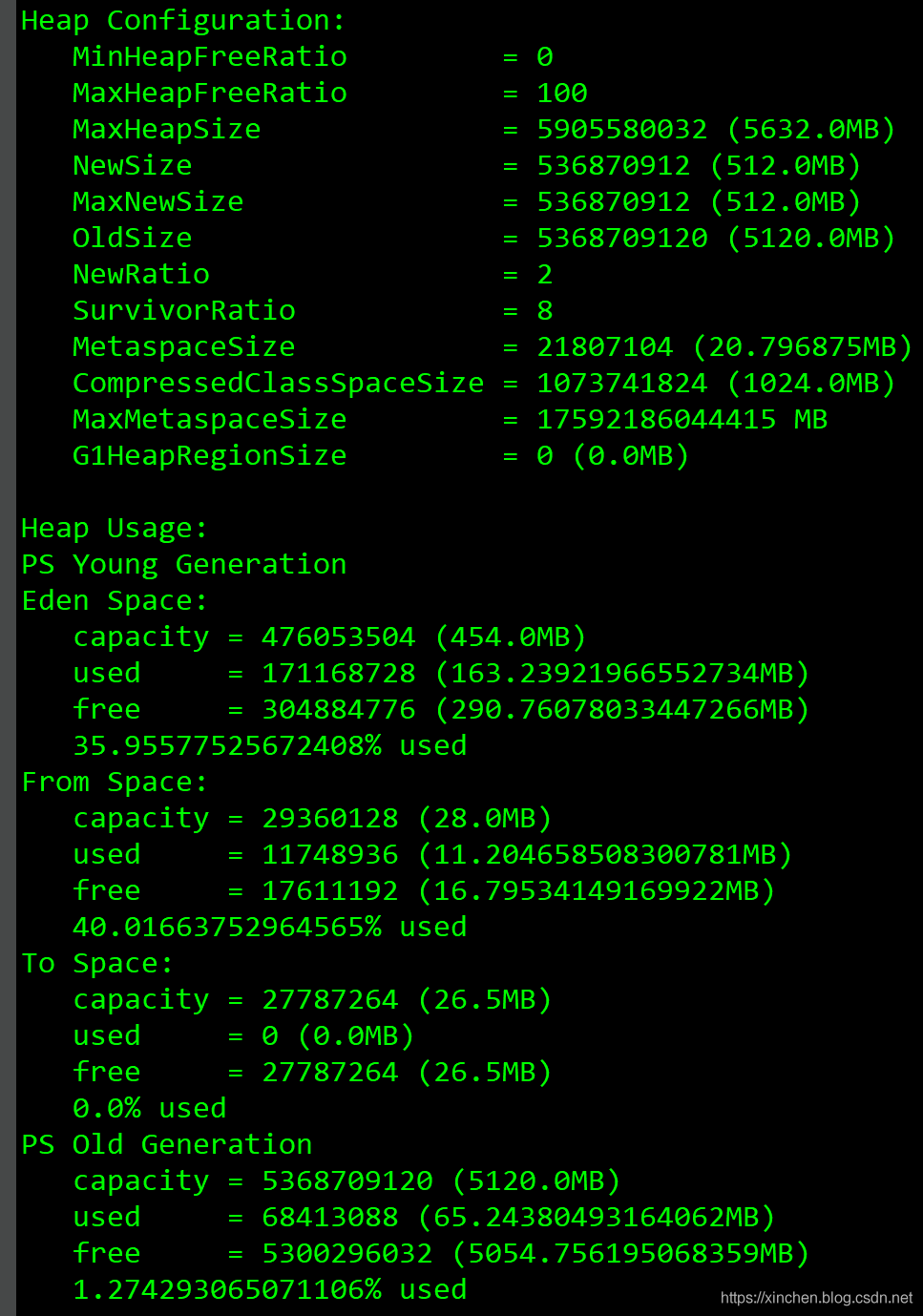Click the PS Old Generation heading
Image resolution: width=923 pixels, height=1316 pixels.
(166, 1144)
